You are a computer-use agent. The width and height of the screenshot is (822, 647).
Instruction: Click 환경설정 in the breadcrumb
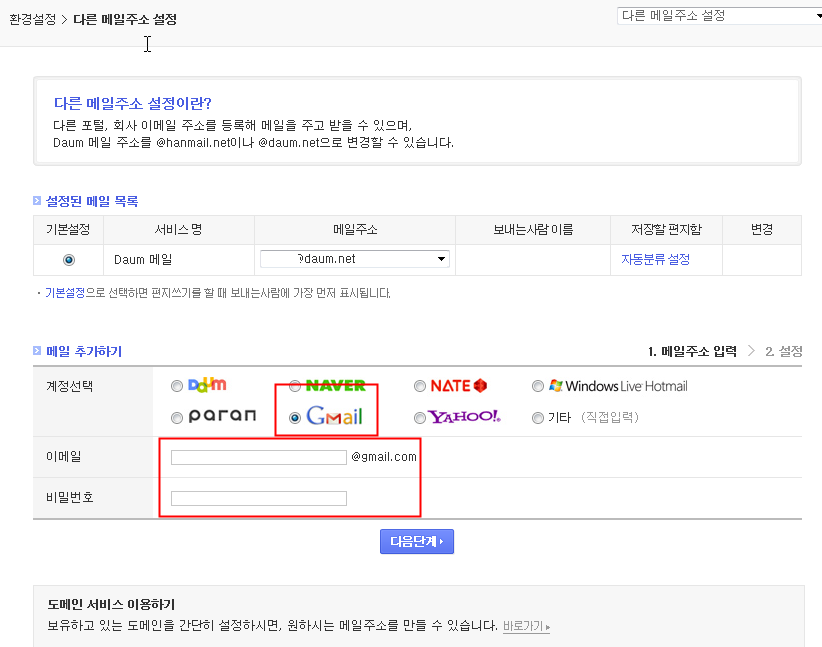click(33, 20)
